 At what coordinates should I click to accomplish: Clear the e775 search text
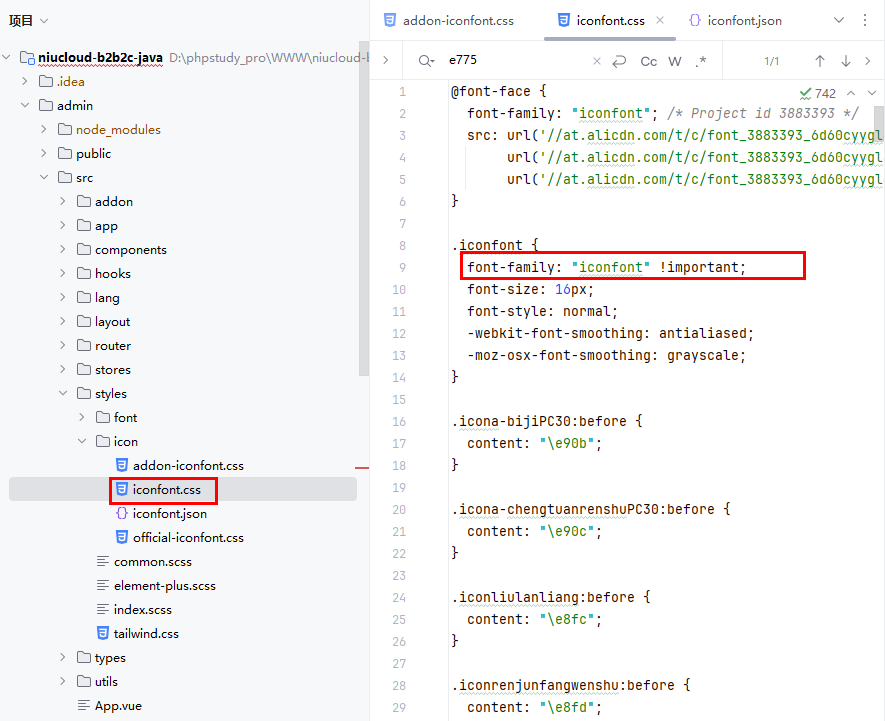tap(597, 61)
